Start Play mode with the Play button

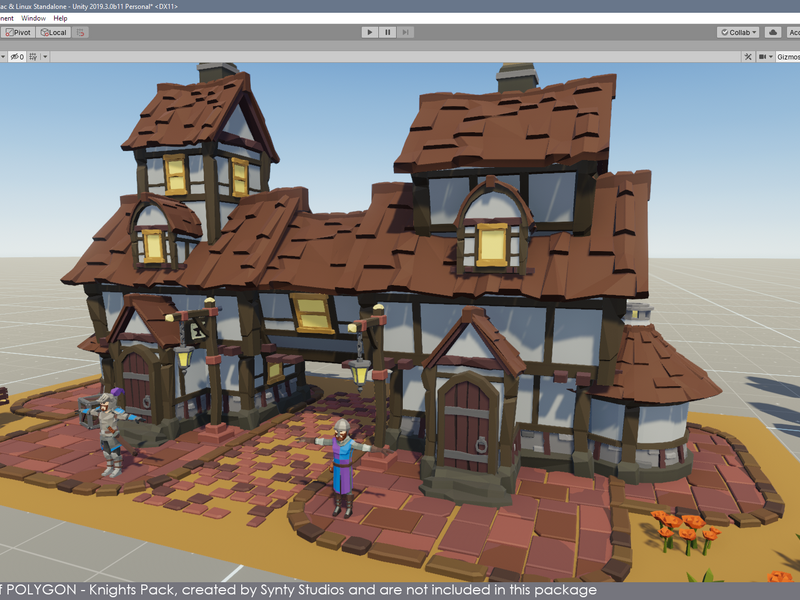coord(369,32)
